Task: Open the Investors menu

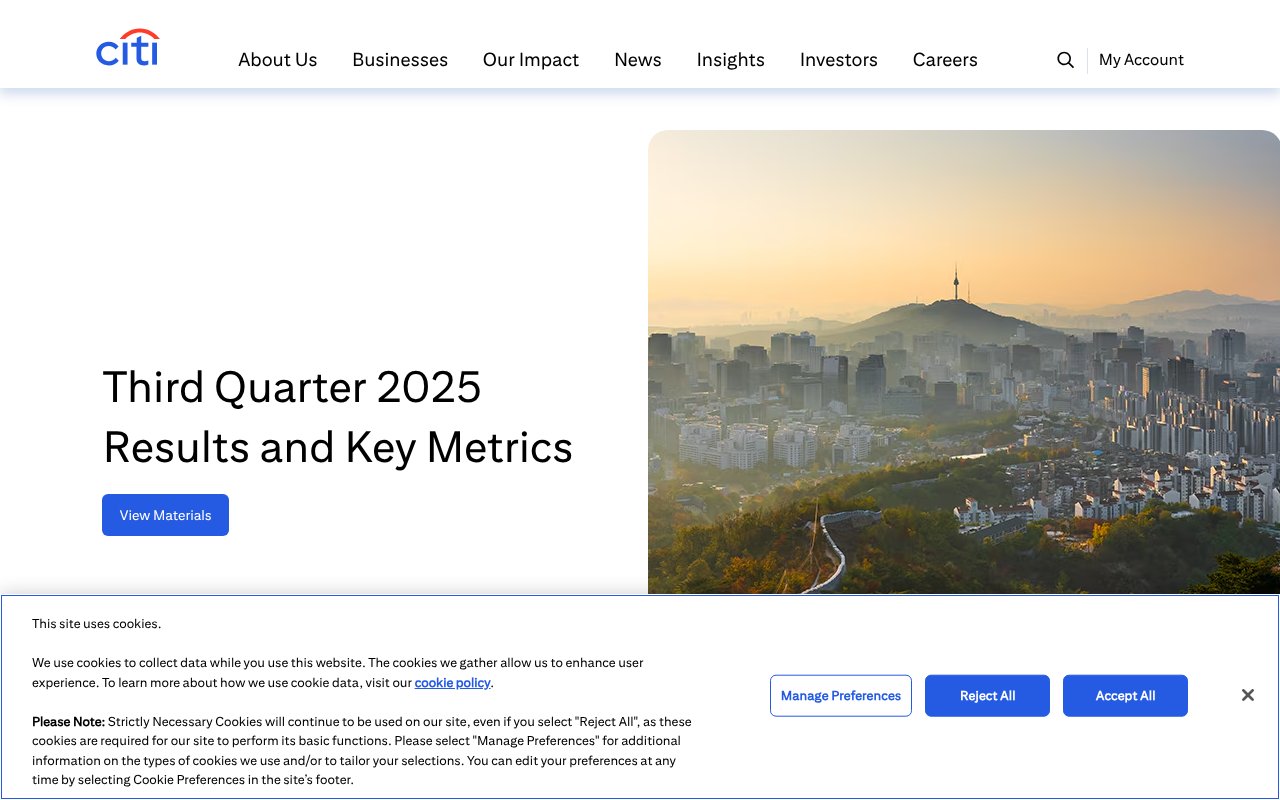Action: [x=838, y=60]
